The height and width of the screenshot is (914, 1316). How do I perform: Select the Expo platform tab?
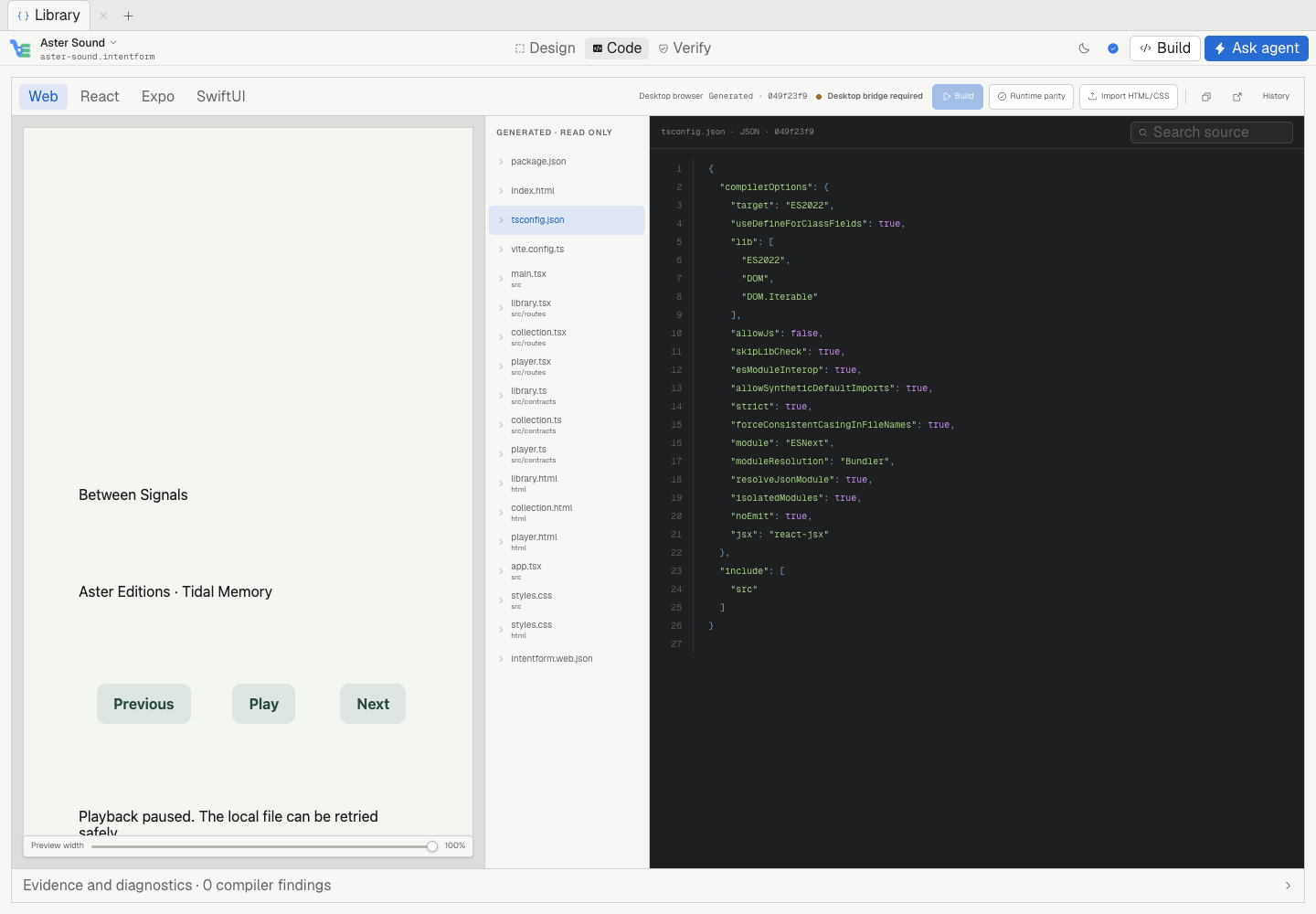tap(158, 97)
